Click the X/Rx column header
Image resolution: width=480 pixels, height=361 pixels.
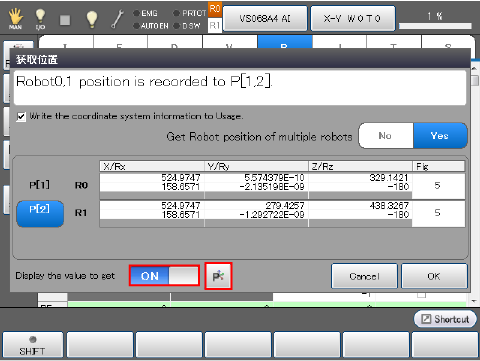tap(152, 166)
